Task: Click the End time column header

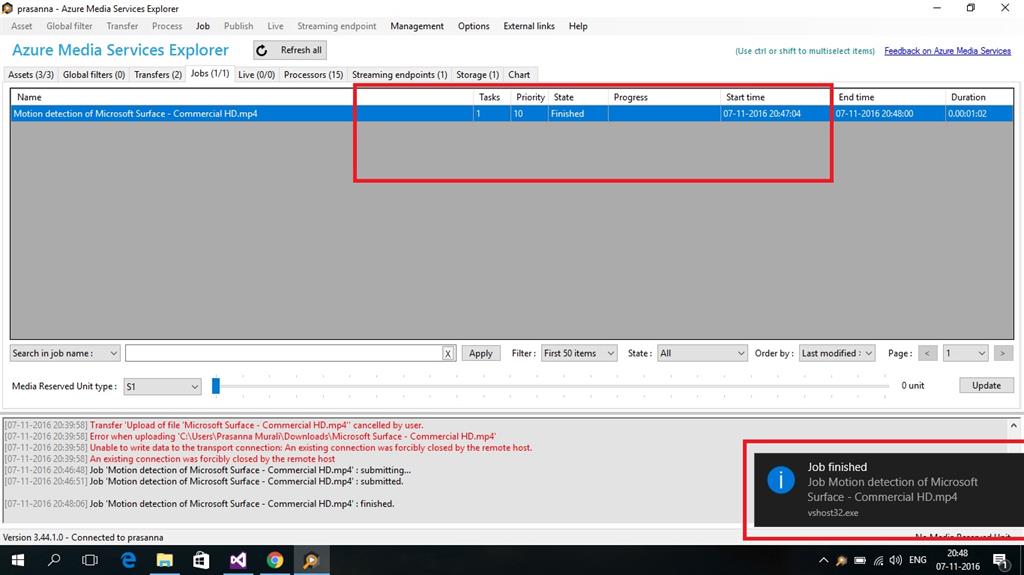Action: (889, 97)
